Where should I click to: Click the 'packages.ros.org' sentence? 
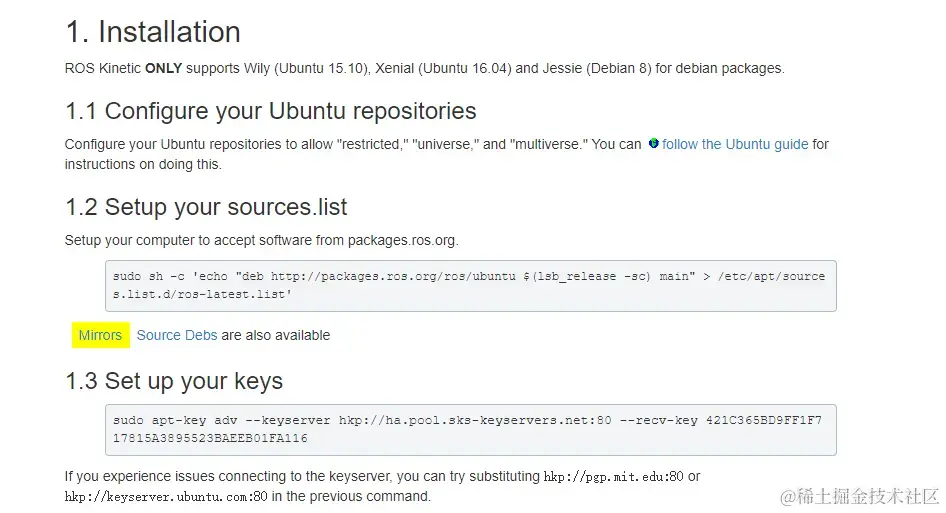pyautogui.click(x=261, y=240)
